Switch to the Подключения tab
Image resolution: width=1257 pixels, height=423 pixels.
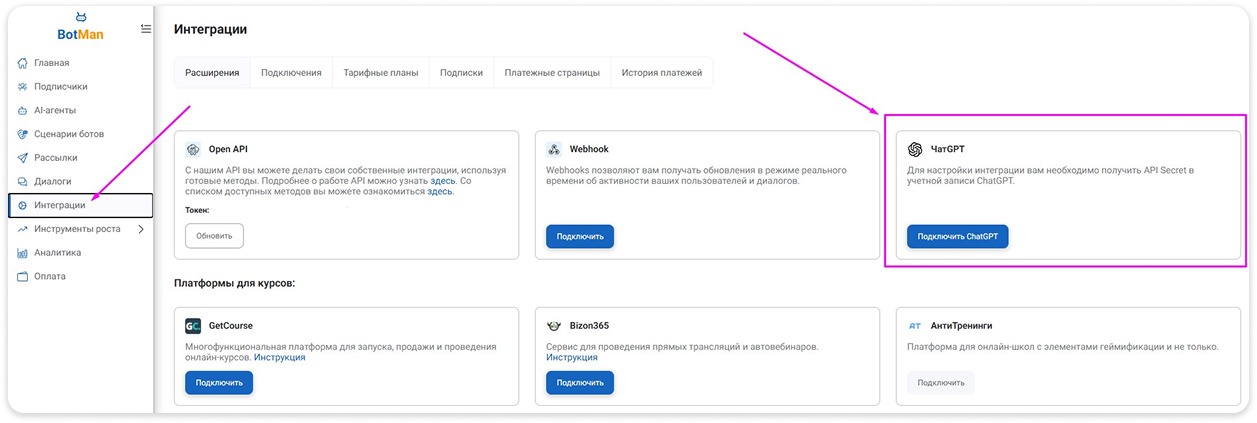[x=291, y=73]
